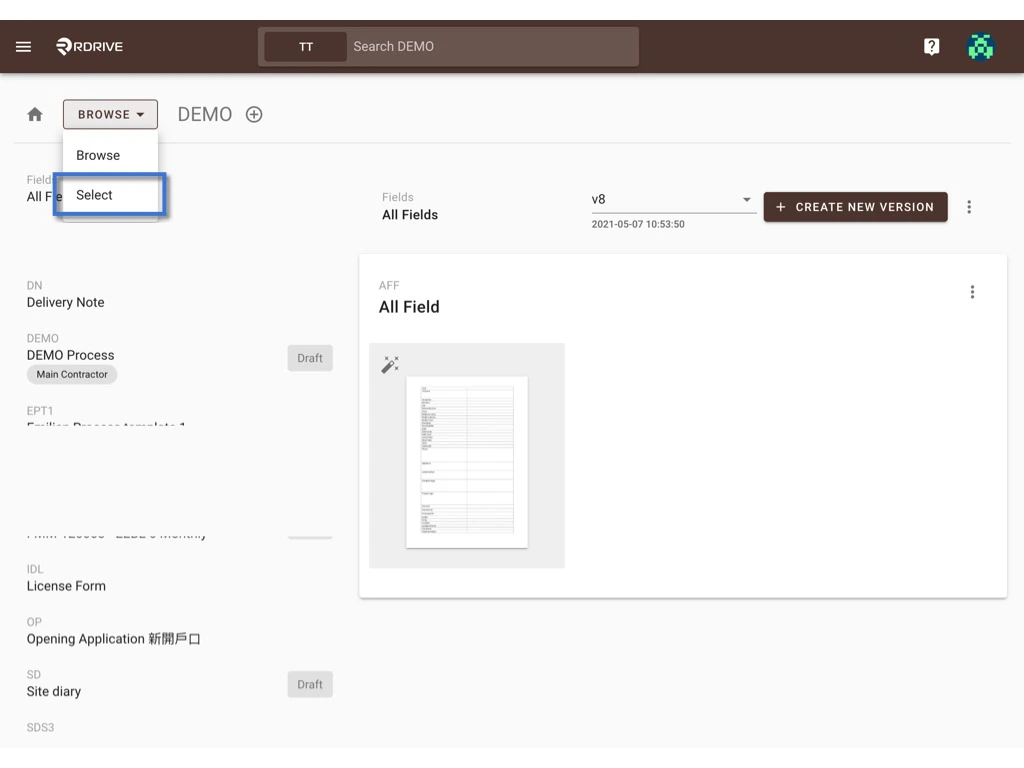Open the help question mark icon
1024x768 pixels.
931,46
